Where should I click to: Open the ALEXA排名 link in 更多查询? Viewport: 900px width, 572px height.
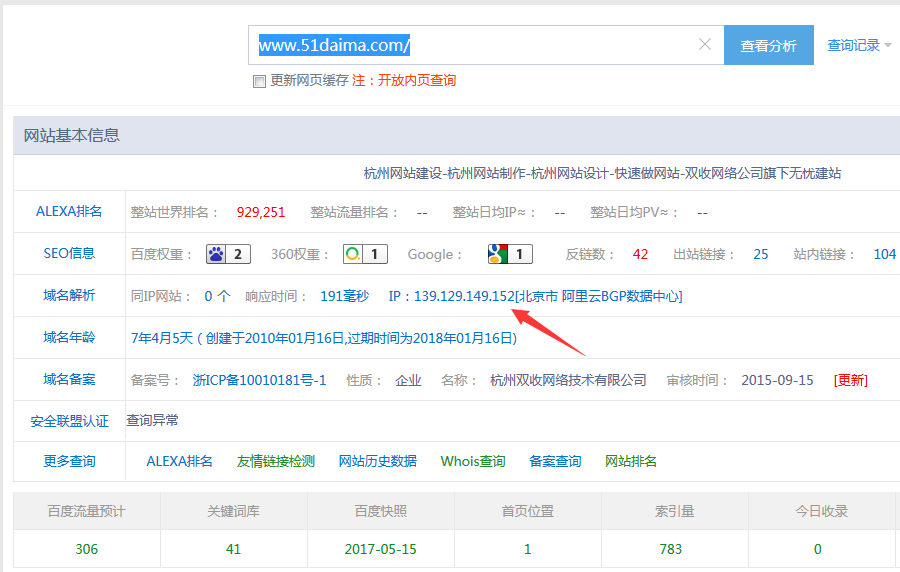tap(179, 461)
